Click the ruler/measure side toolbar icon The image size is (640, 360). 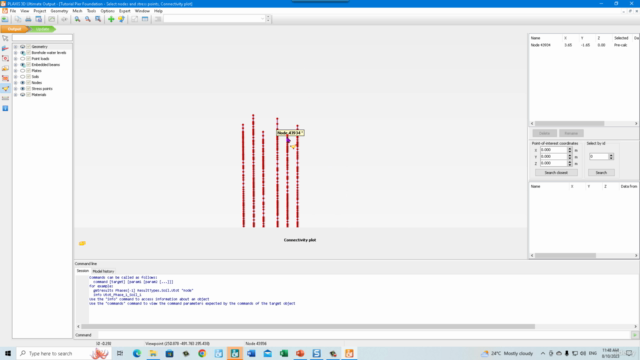click(x=5, y=98)
